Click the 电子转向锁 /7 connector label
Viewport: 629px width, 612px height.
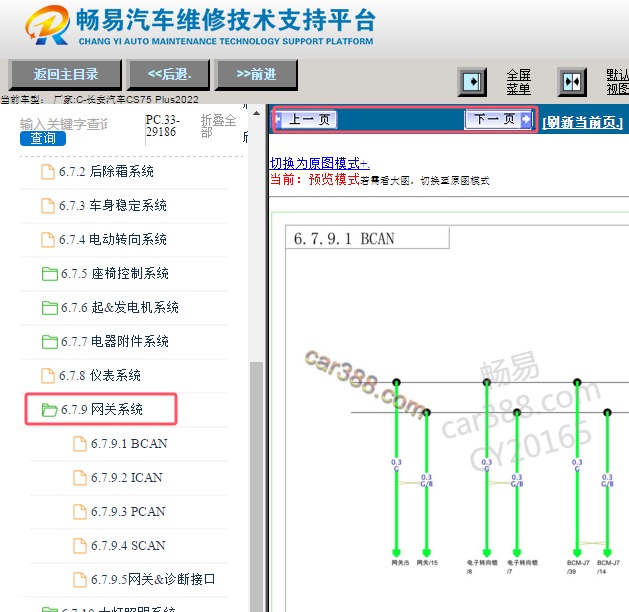click(522, 567)
